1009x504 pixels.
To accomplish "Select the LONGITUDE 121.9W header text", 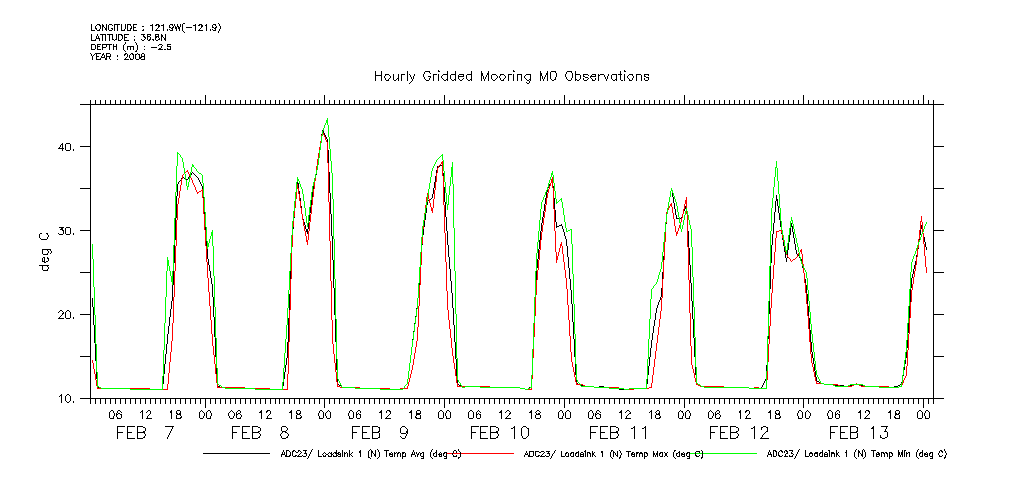I will [x=155, y=27].
